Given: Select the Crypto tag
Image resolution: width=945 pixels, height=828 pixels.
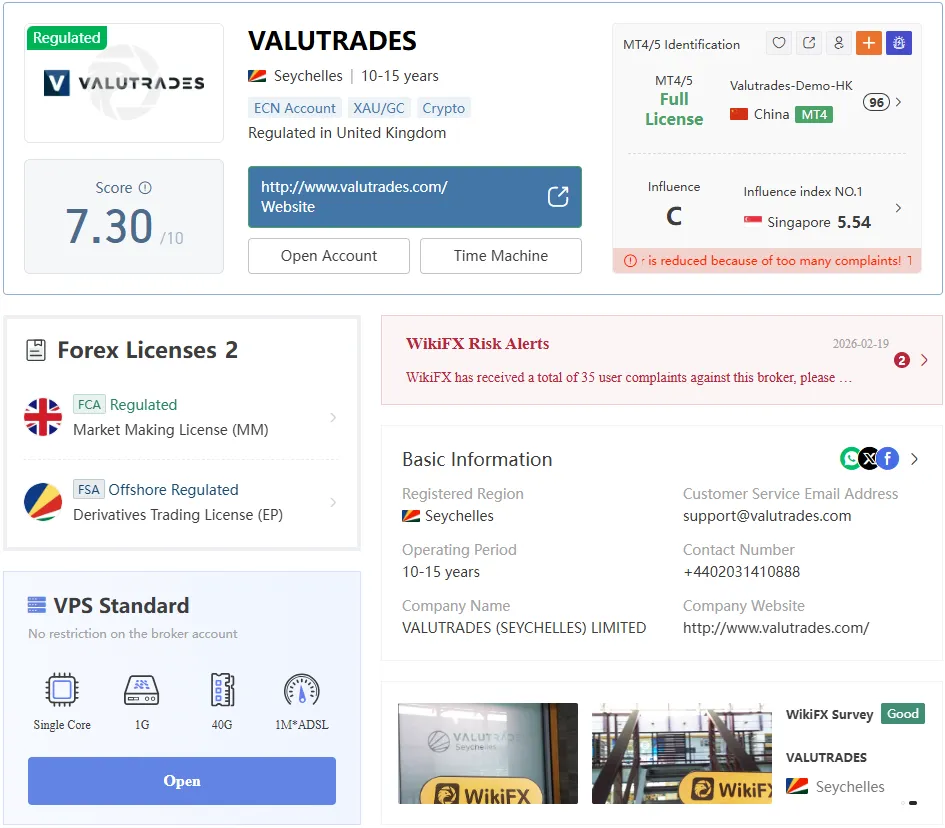Looking at the screenshot, I should 444,108.
